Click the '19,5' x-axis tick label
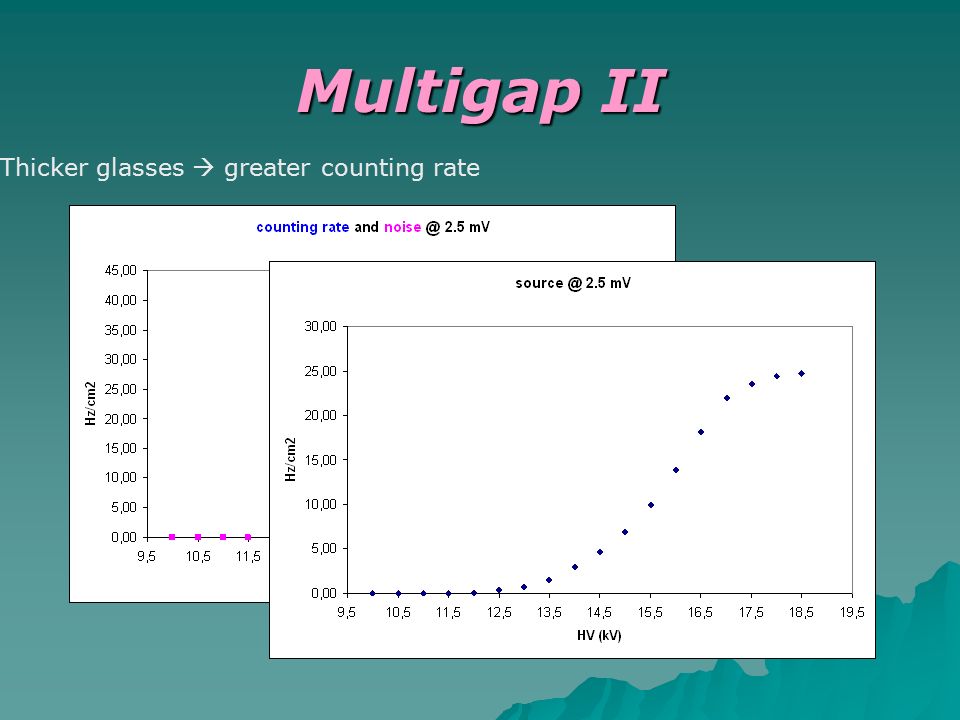The height and width of the screenshot is (720, 960). click(x=852, y=612)
